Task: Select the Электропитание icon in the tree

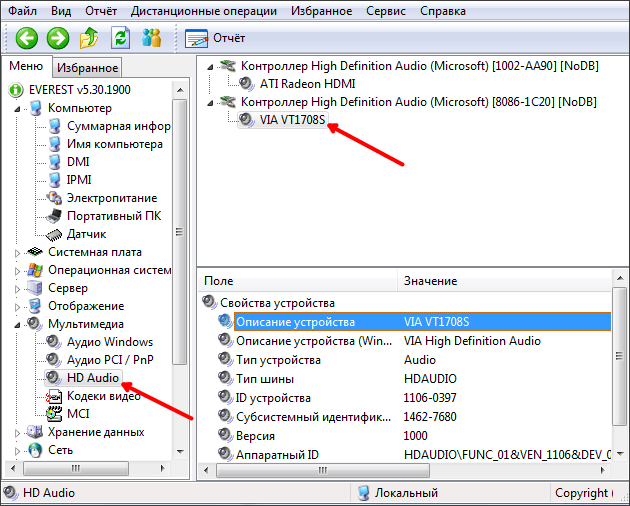Action: tap(54, 198)
